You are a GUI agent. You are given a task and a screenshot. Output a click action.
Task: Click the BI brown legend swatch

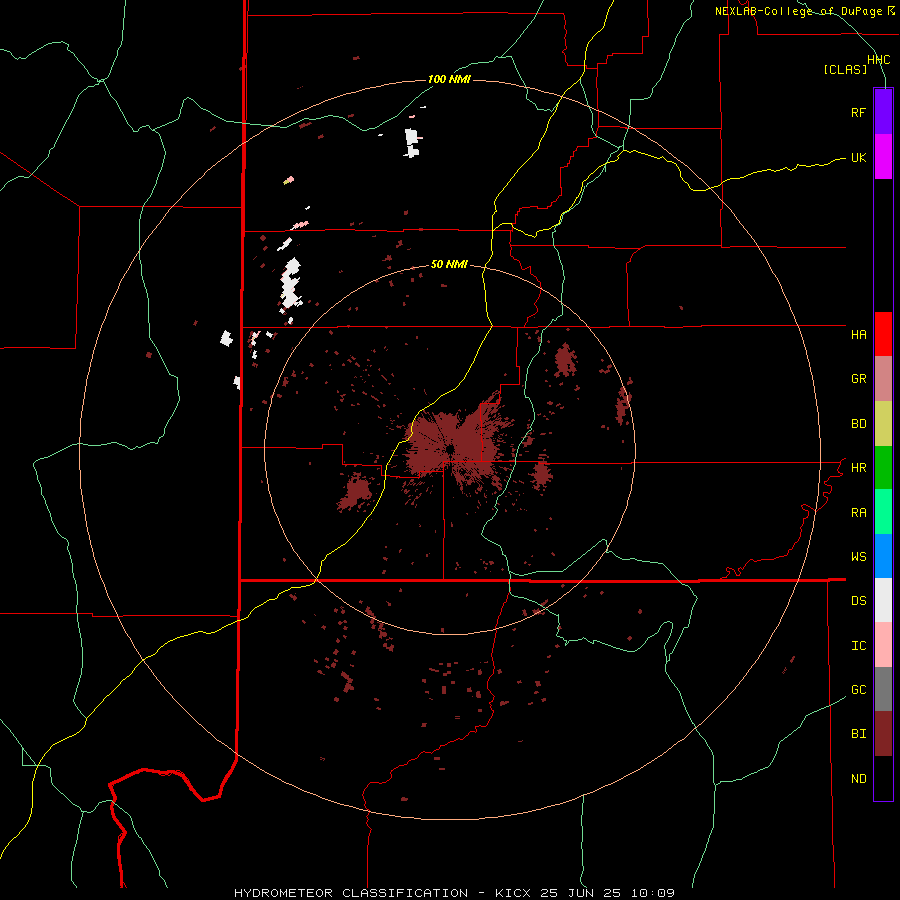883,734
